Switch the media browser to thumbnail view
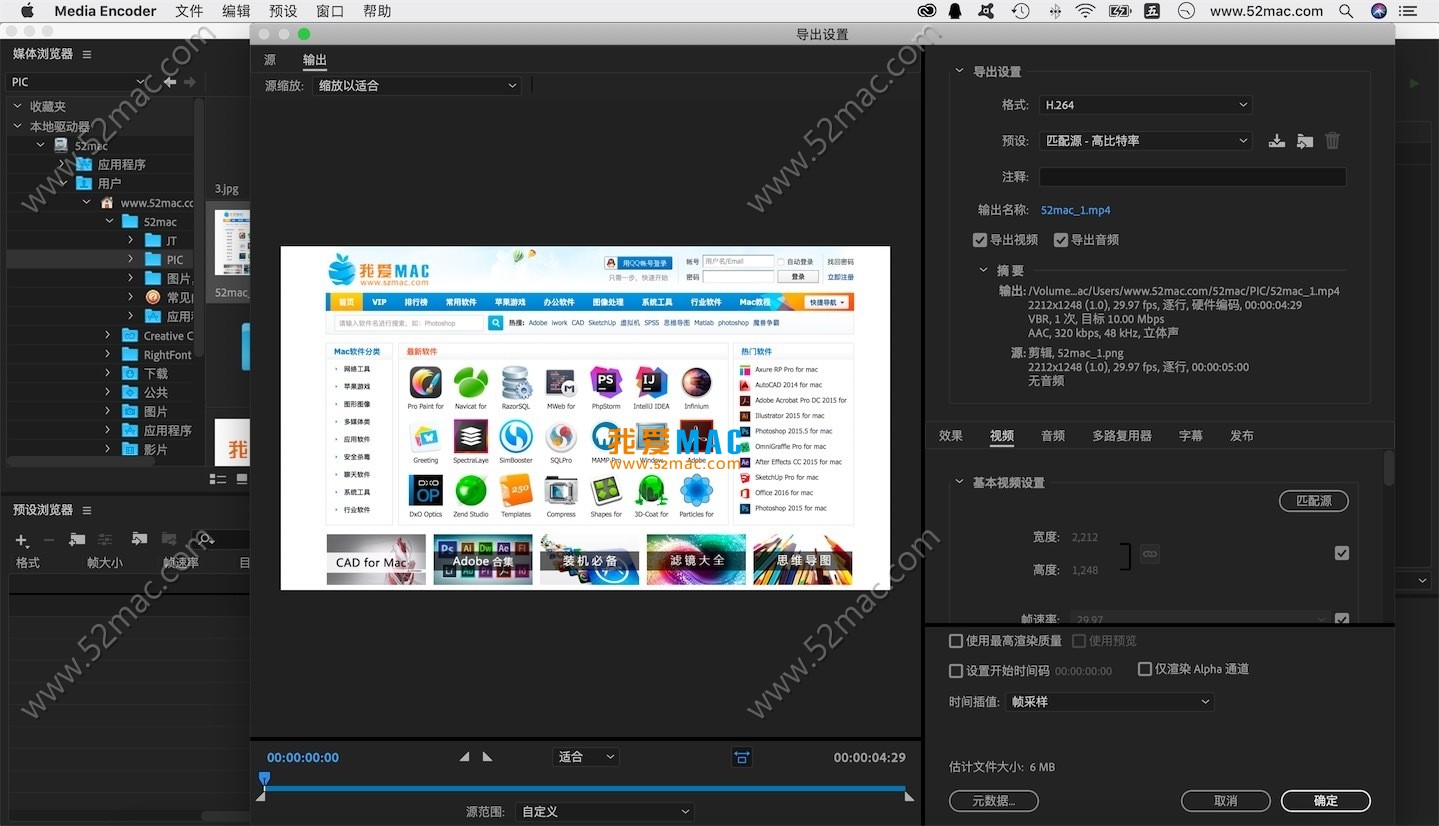The height and width of the screenshot is (826, 1439). 241,479
